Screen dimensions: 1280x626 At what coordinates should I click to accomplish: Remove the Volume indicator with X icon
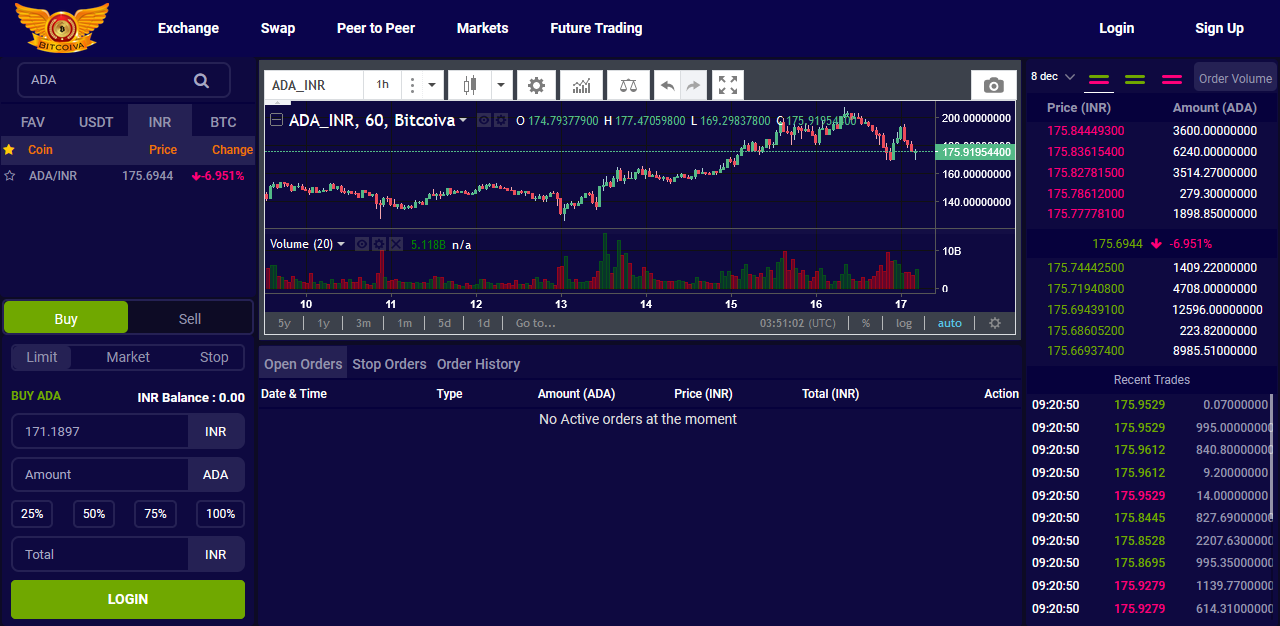(395, 244)
